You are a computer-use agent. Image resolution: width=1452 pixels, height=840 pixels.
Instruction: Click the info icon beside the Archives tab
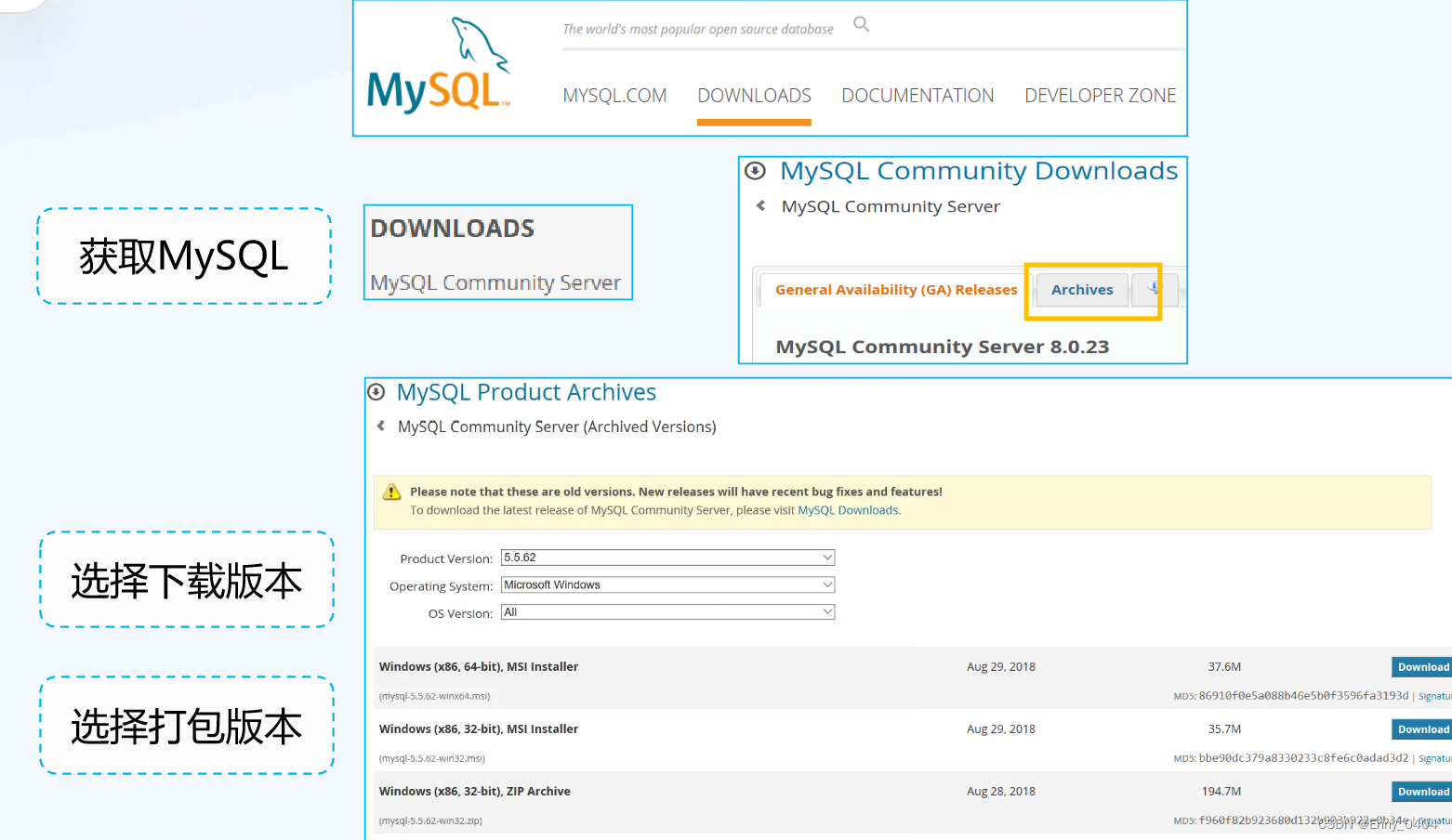1153,289
